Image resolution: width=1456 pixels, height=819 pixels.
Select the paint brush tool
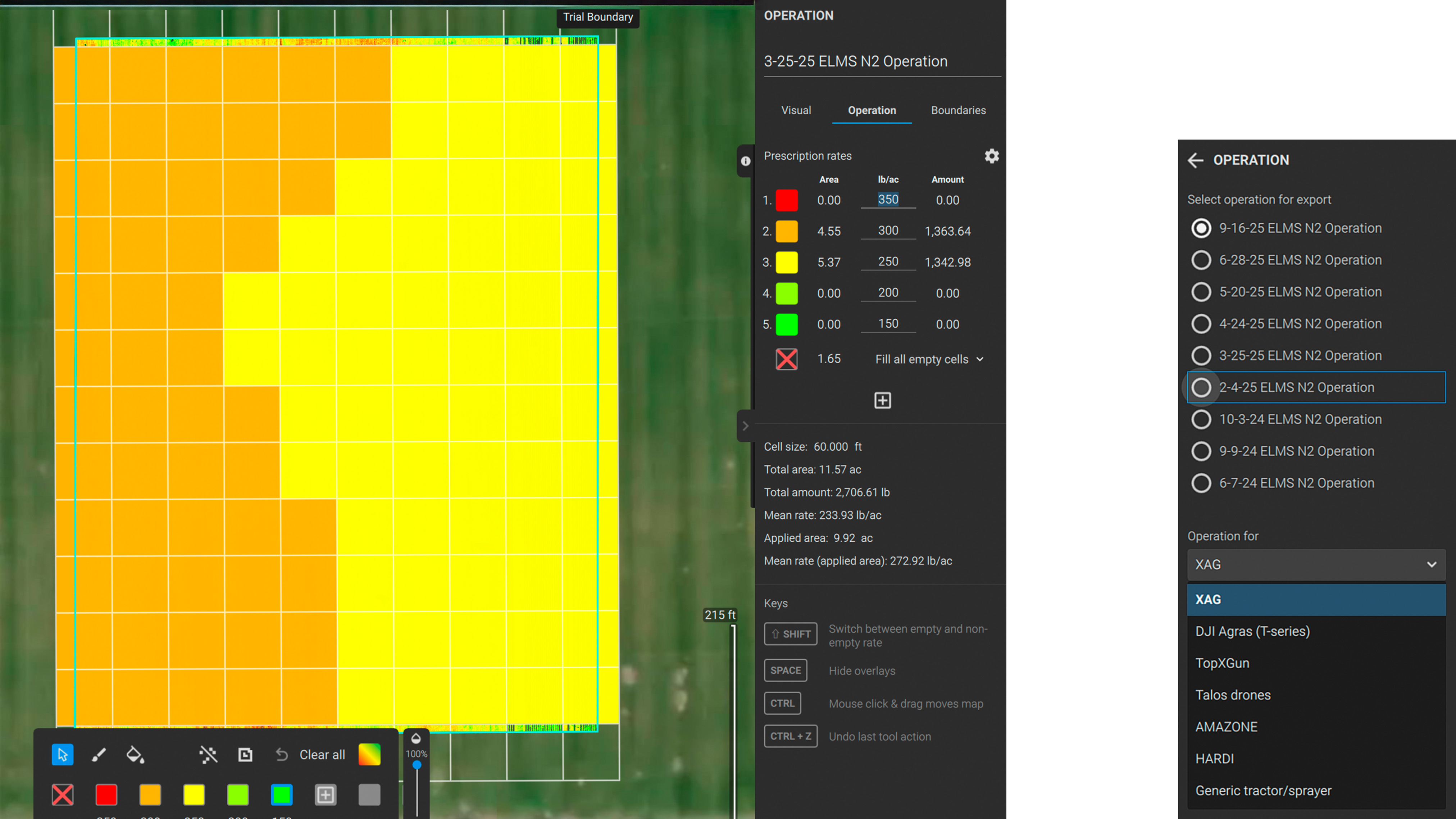coord(99,755)
